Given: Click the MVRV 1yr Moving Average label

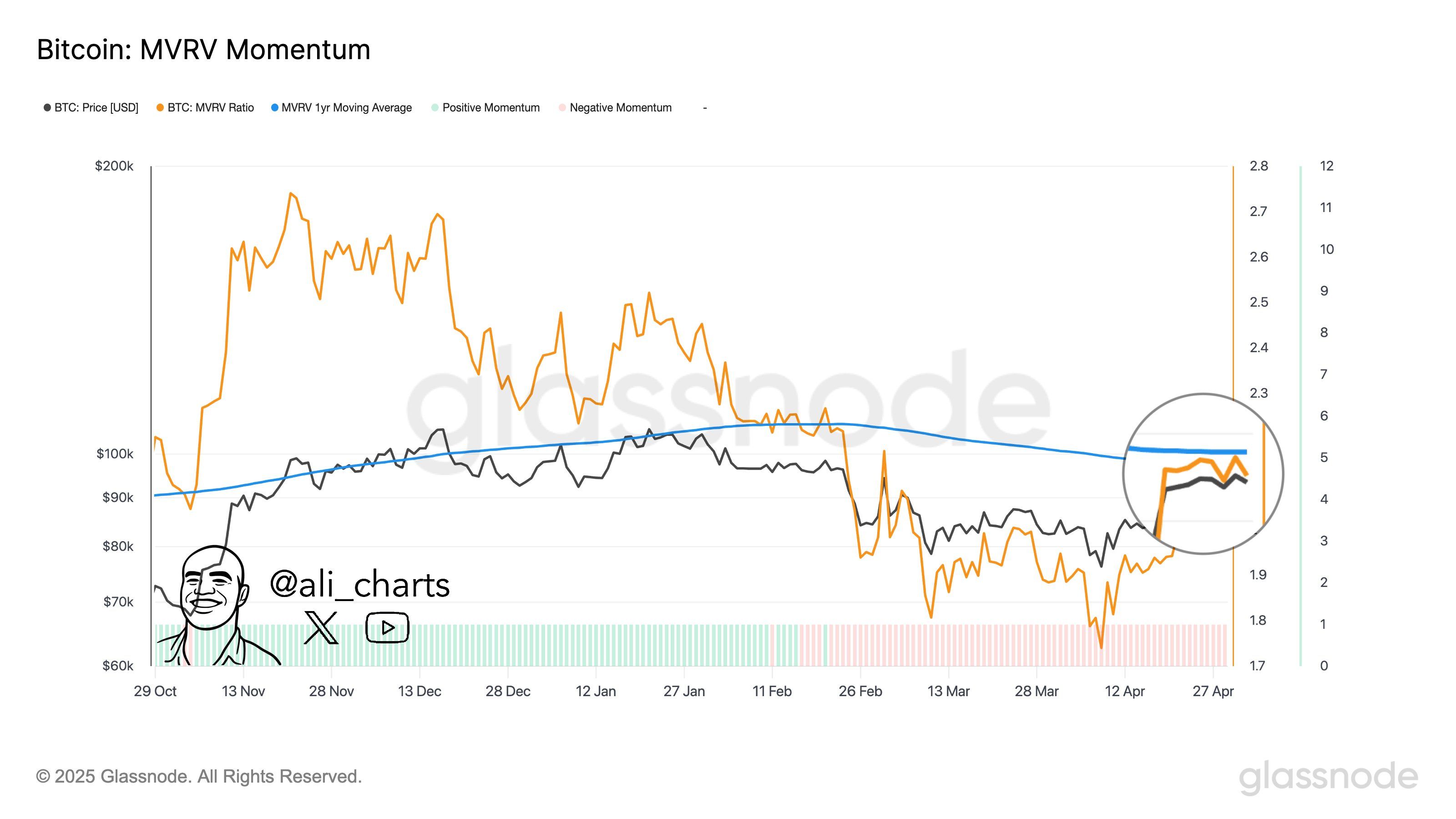Looking at the screenshot, I should (346, 107).
